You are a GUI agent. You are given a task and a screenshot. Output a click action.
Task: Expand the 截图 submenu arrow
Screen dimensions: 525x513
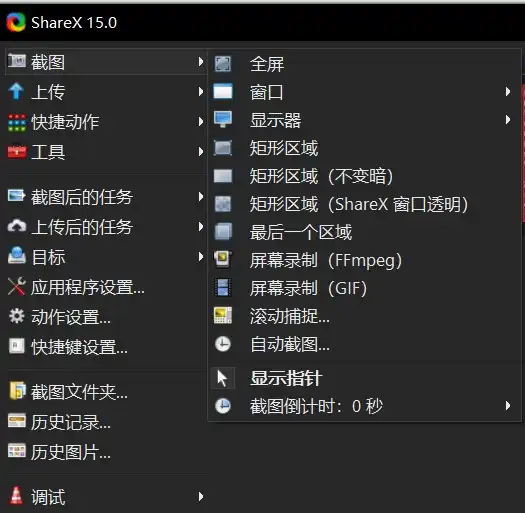[201, 62]
